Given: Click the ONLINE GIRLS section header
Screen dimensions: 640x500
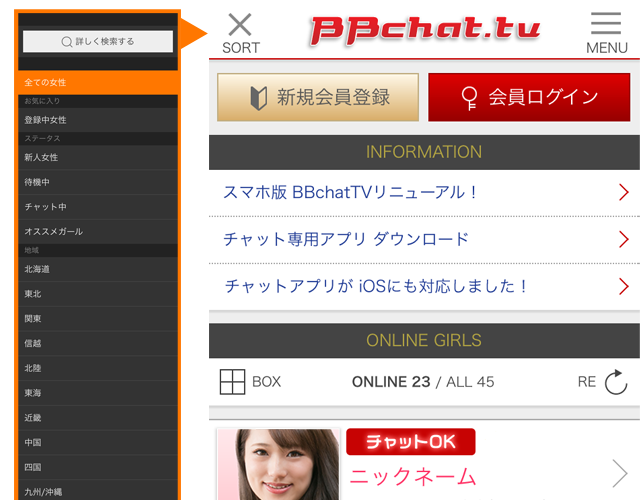Looking at the screenshot, I should pos(424,341).
